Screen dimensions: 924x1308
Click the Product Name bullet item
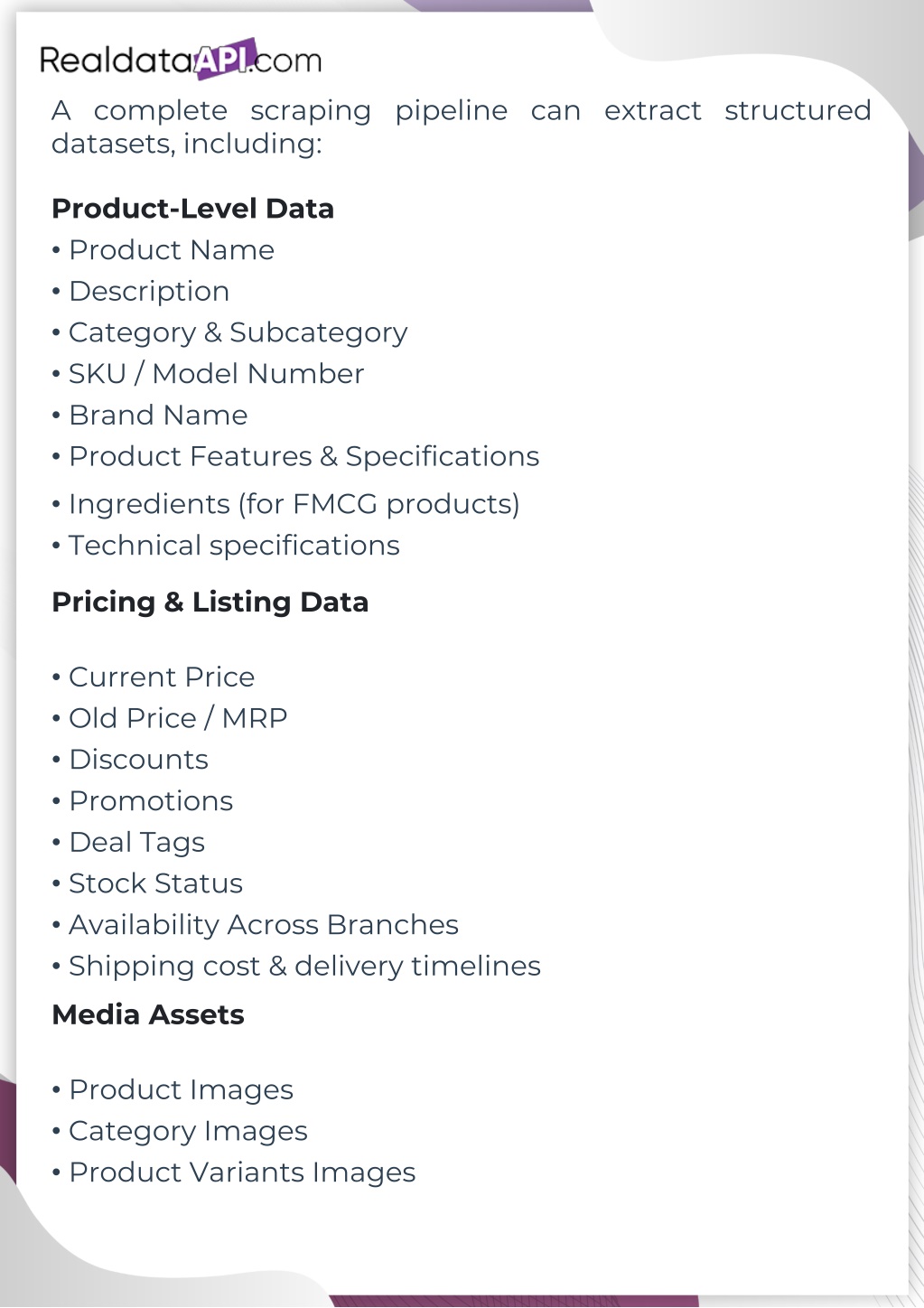coord(171,250)
